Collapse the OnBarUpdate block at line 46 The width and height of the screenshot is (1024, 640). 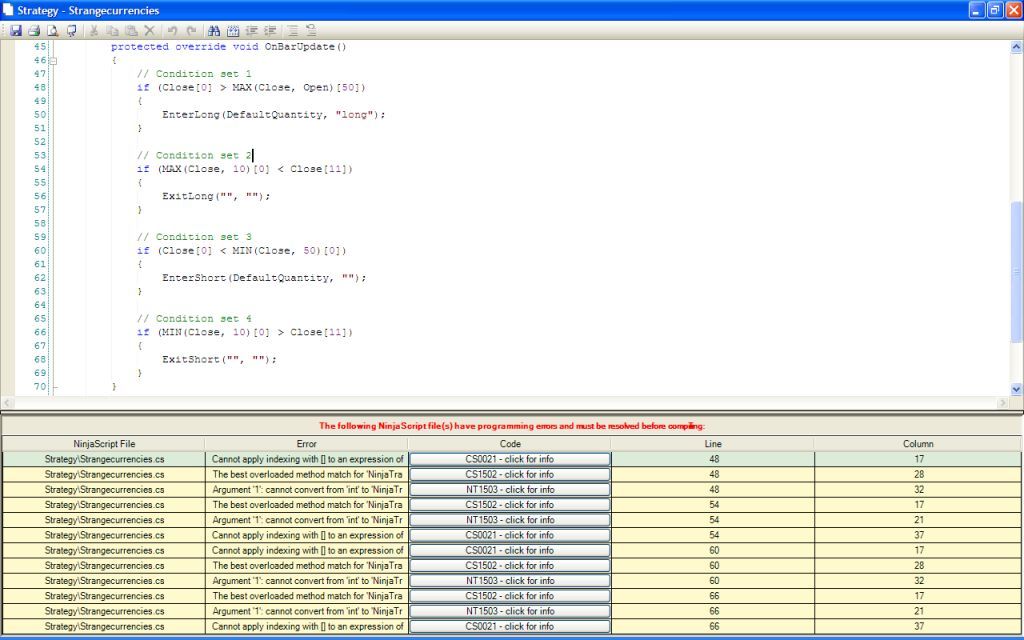tap(54, 61)
